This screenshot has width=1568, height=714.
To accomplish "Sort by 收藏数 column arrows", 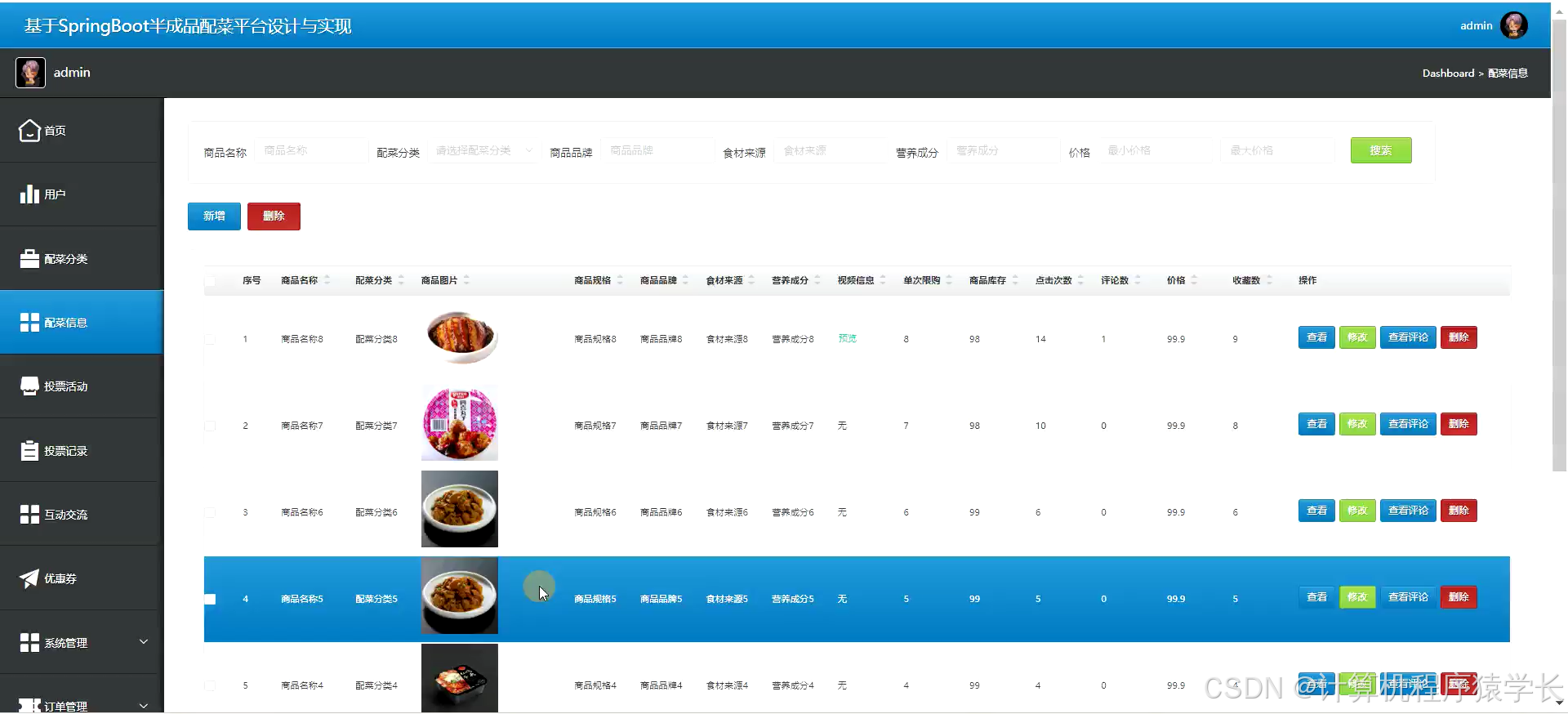I will coord(1269,280).
